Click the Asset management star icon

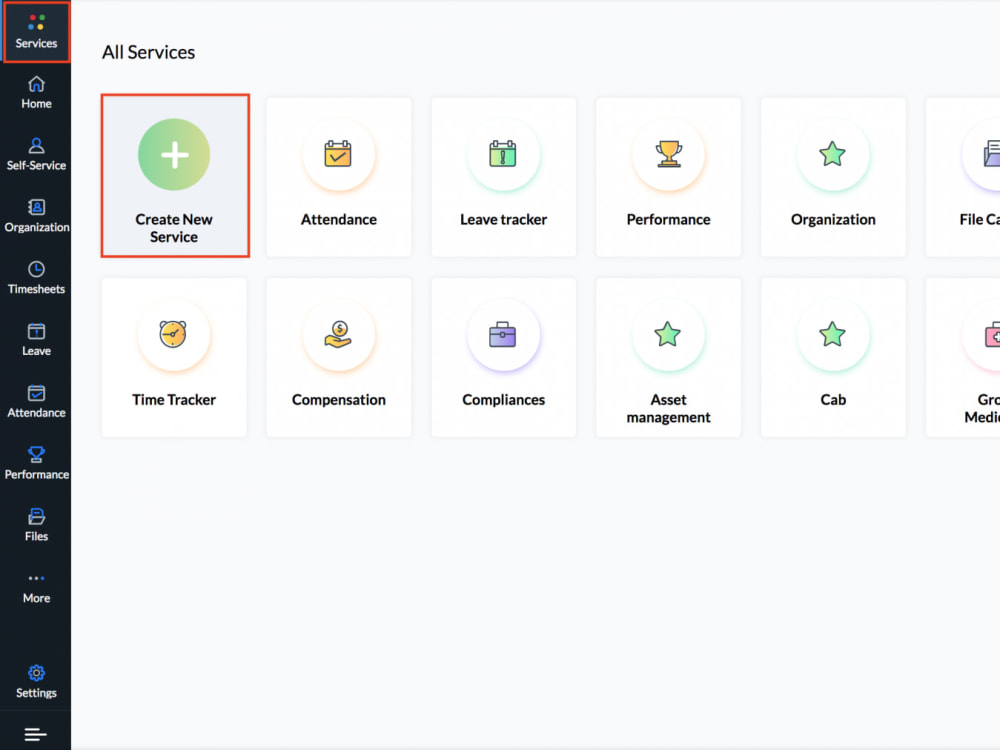click(668, 335)
